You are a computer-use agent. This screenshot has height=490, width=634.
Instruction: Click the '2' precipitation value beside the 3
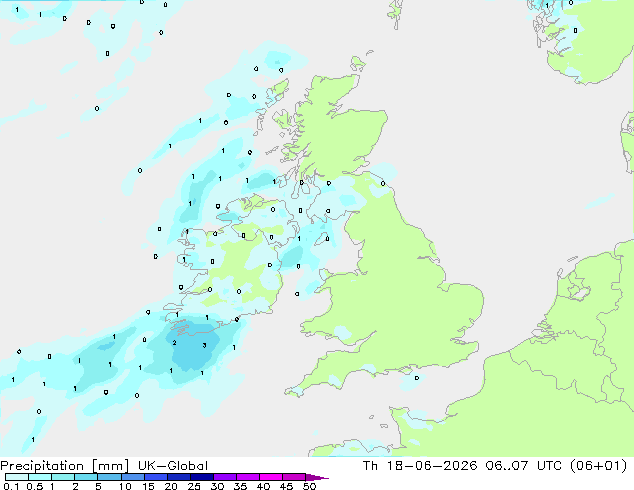174,343
